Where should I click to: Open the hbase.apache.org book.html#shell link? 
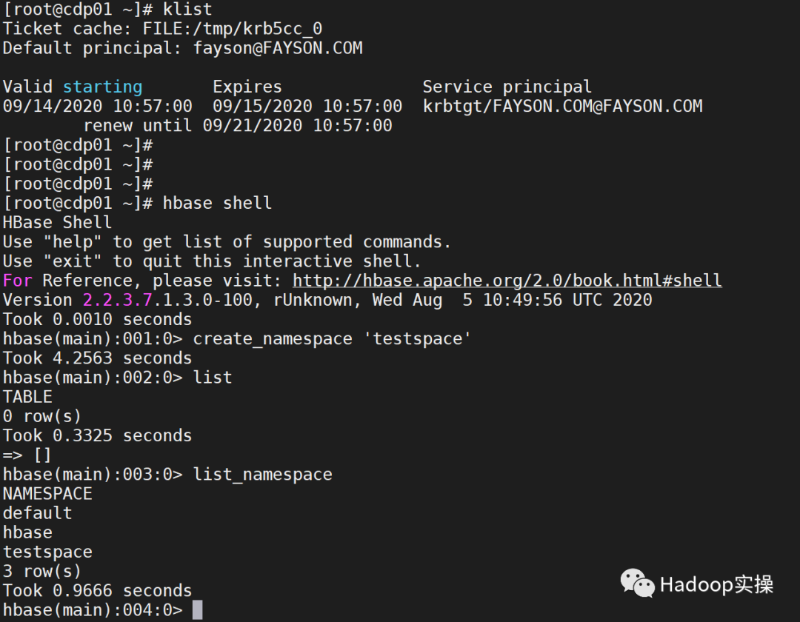click(x=507, y=281)
